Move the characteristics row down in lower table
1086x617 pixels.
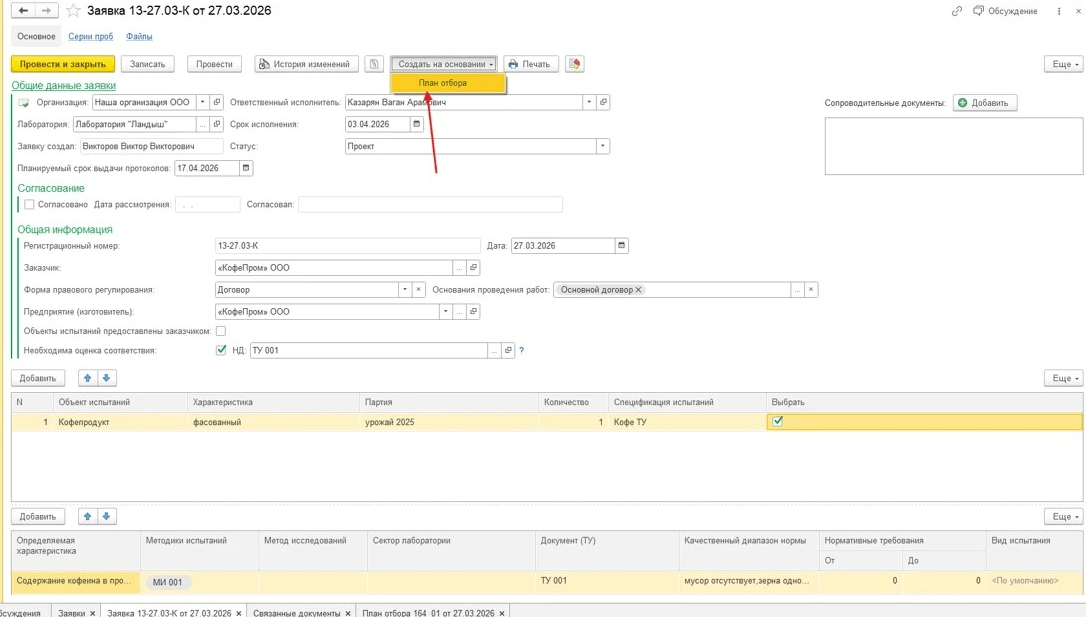(106, 517)
